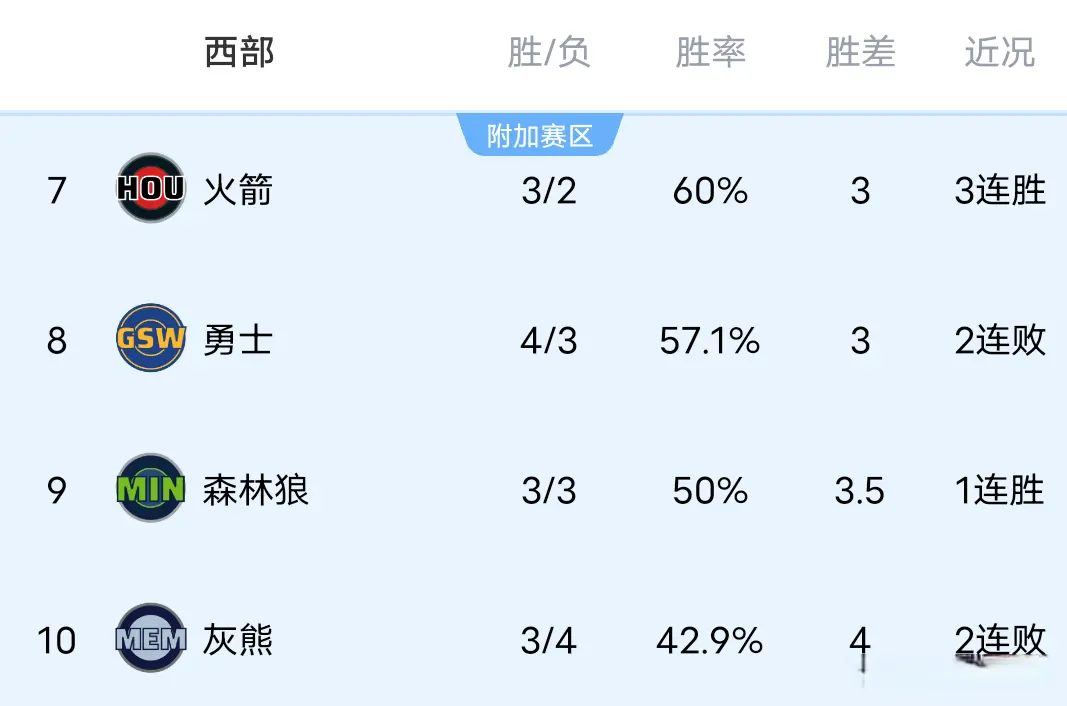Screen dimensions: 1067x706
Task: Tap the Golden State GSW logo
Action: tap(151, 338)
